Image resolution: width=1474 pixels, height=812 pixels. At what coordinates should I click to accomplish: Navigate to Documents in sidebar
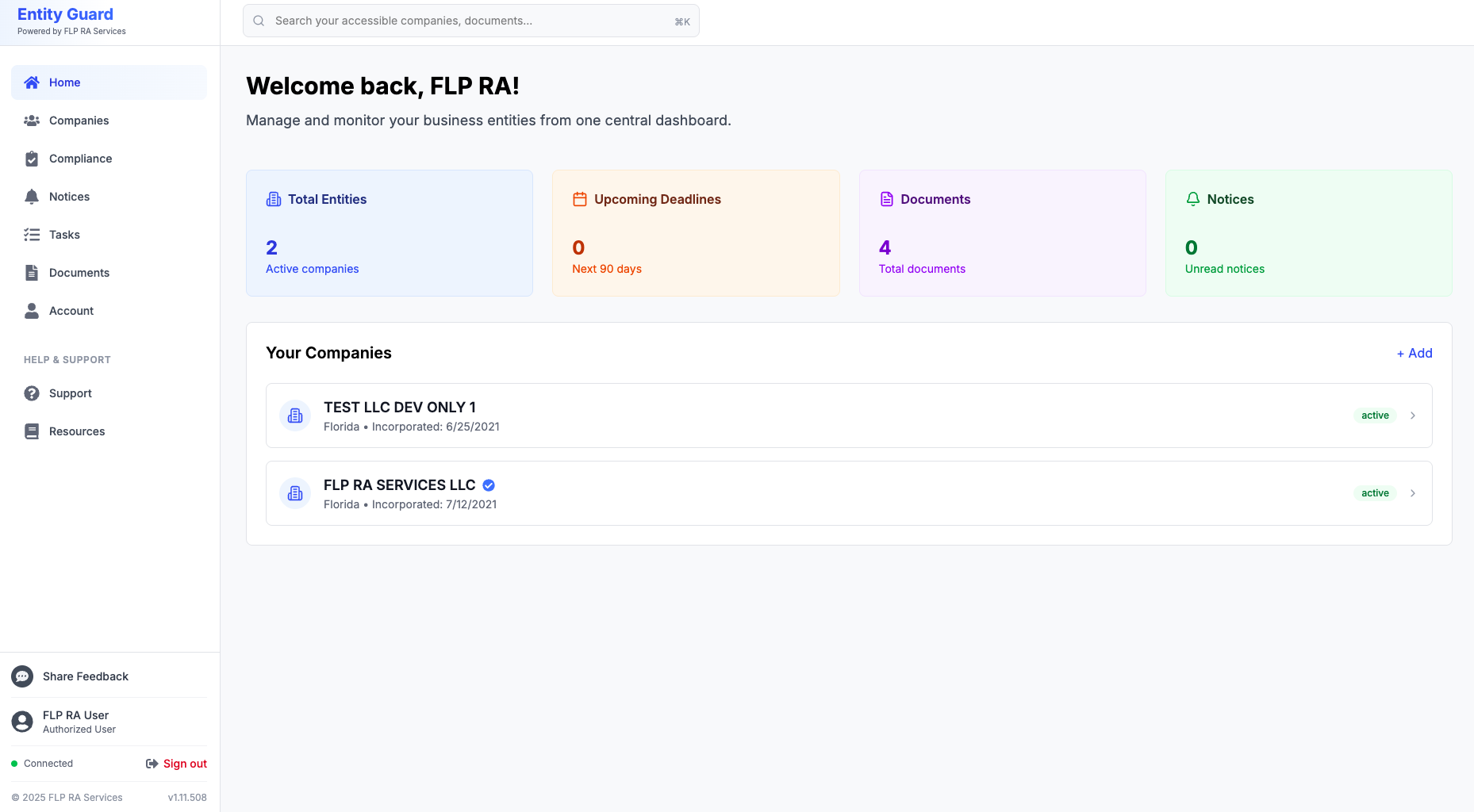click(x=109, y=273)
